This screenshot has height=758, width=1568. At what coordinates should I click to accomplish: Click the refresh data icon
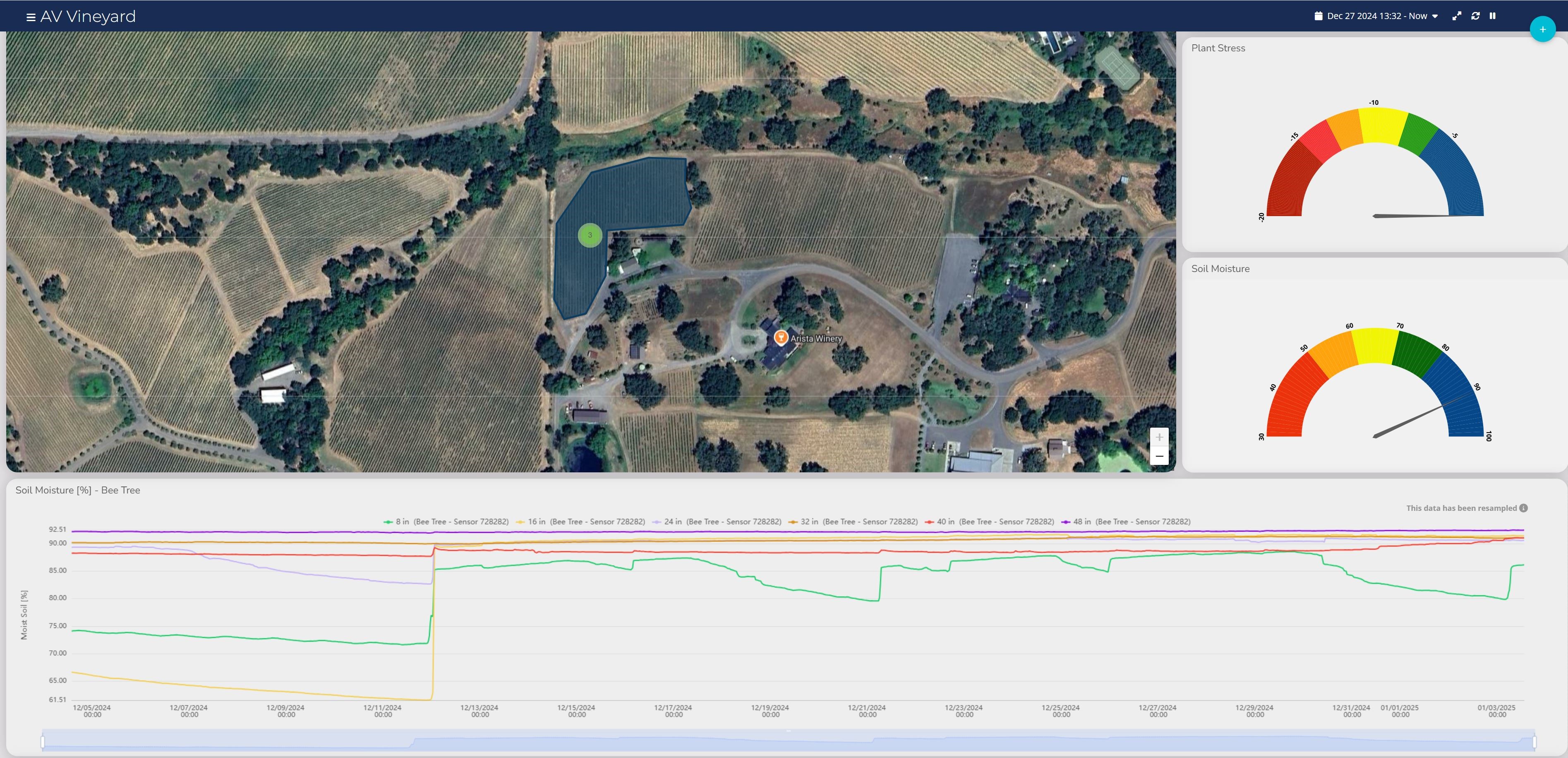tap(1475, 17)
